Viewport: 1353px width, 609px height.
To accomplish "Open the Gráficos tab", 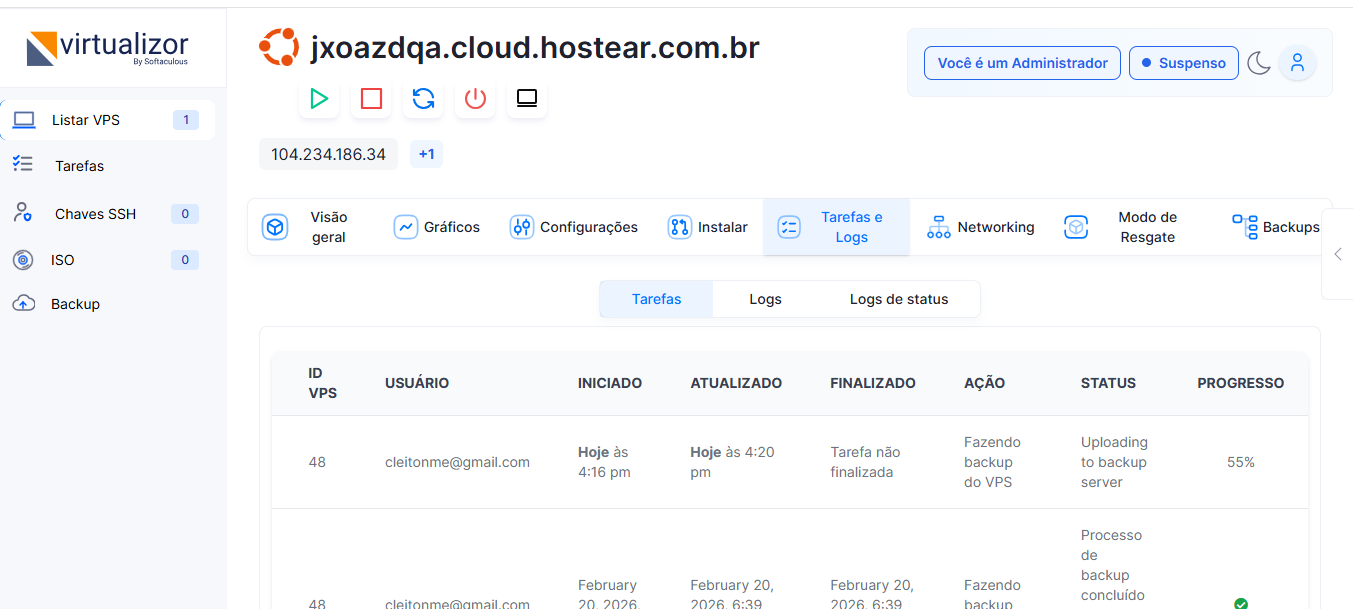I will point(437,227).
